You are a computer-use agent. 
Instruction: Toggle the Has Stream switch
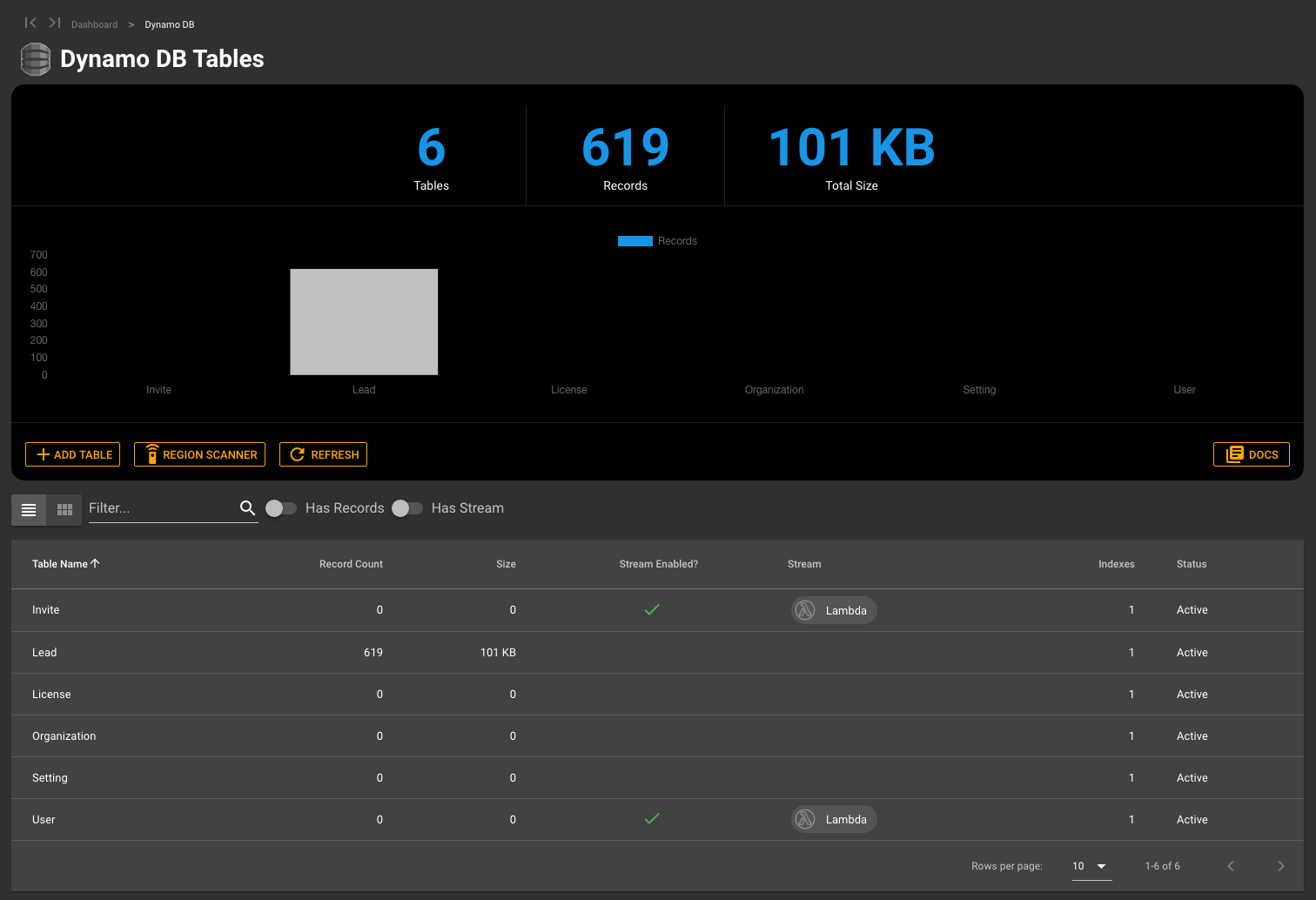pos(407,508)
